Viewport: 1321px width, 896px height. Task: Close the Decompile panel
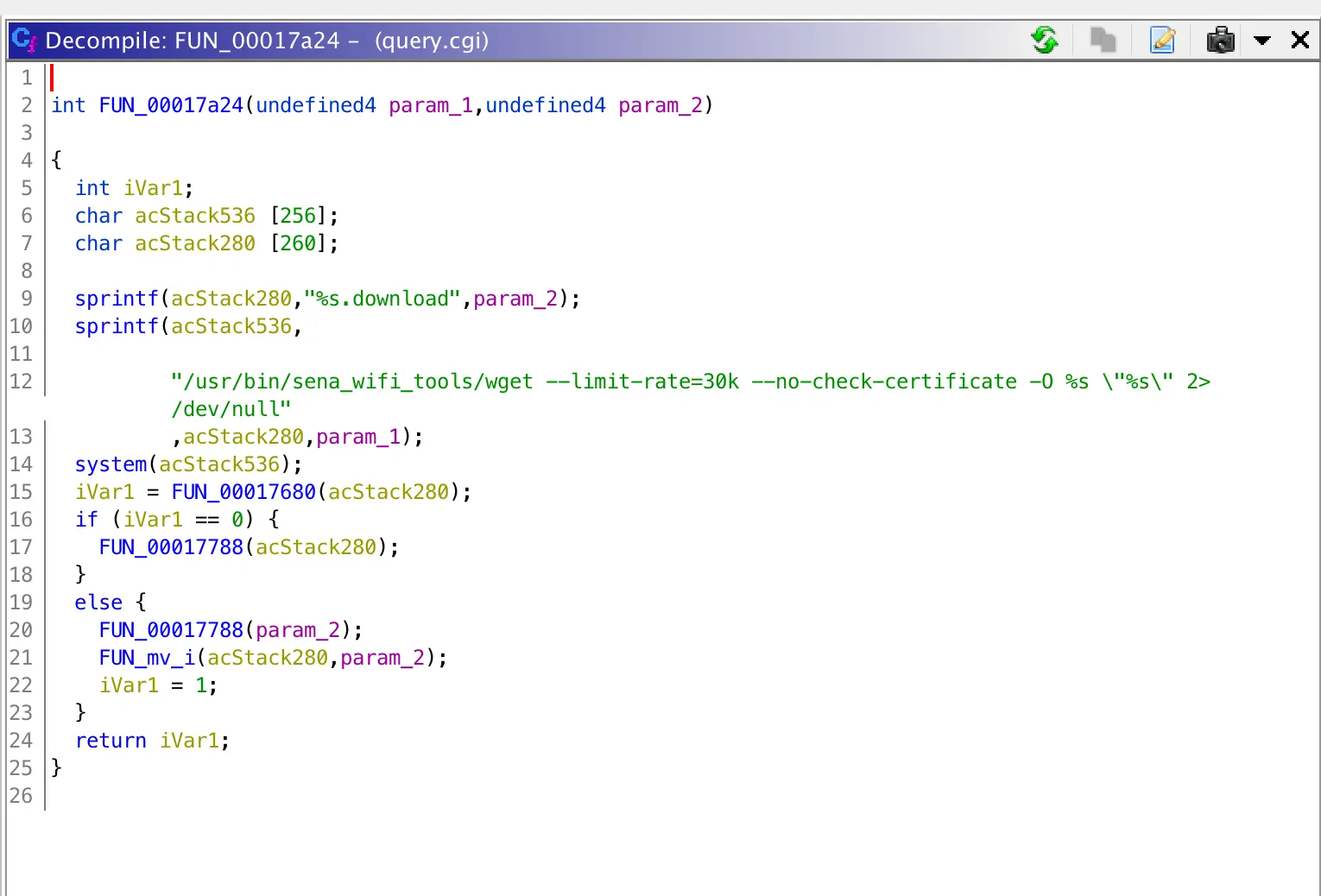tap(1300, 40)
